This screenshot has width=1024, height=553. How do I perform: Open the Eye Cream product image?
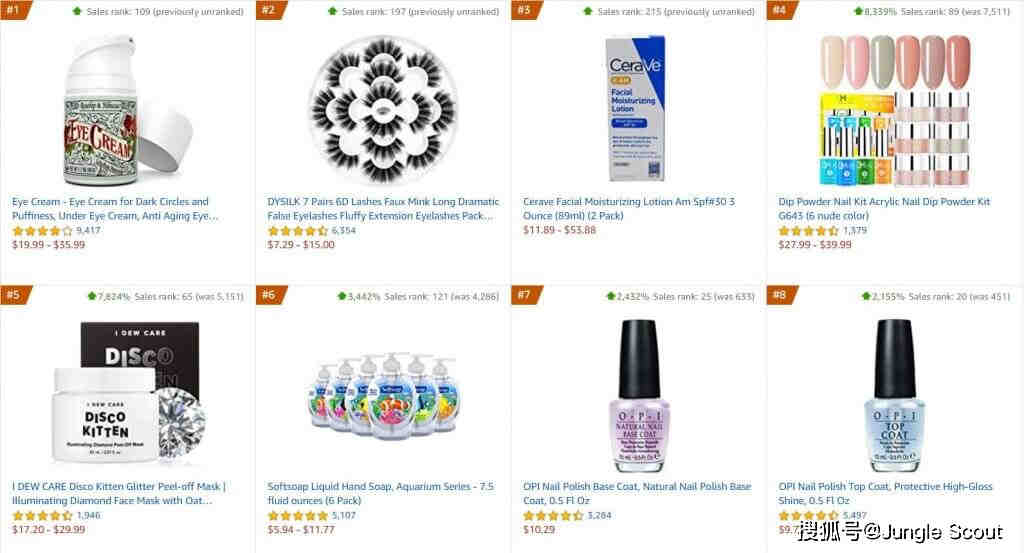pos(127,110)
